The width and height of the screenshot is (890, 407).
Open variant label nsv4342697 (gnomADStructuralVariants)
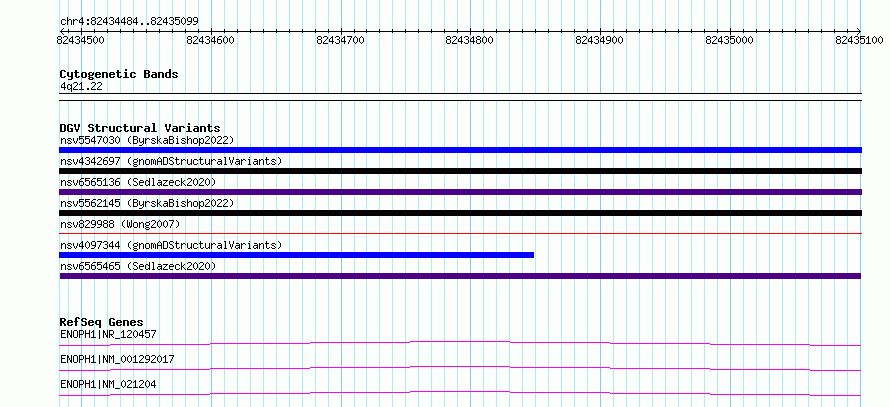pos(171,161)
